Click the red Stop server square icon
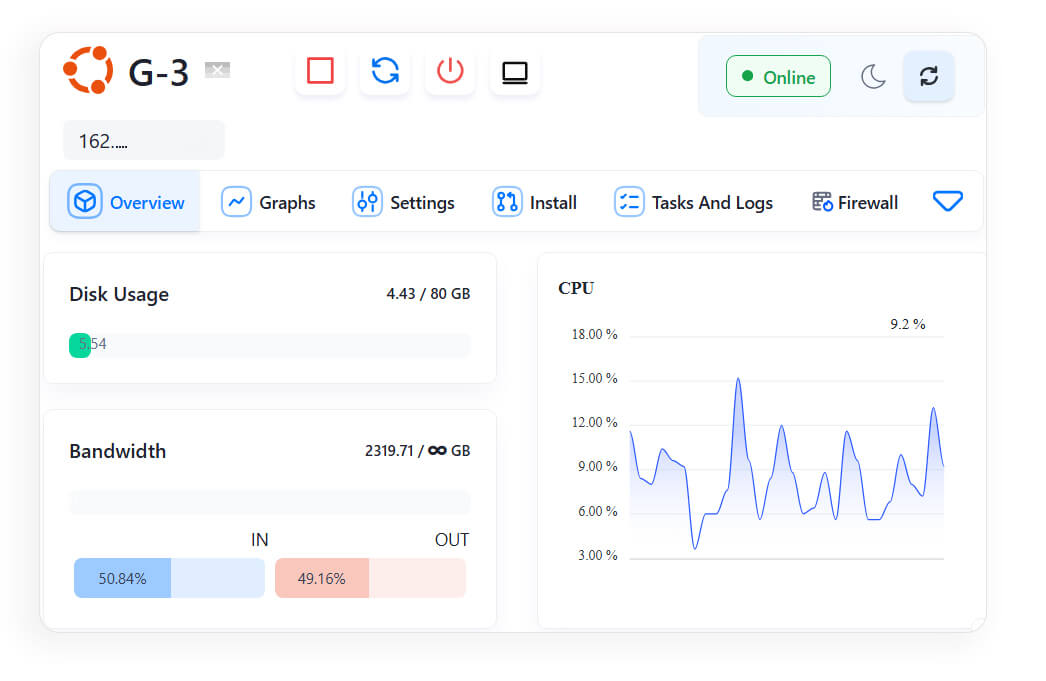This screenshot has height=681, width=1046. [320, 71]
